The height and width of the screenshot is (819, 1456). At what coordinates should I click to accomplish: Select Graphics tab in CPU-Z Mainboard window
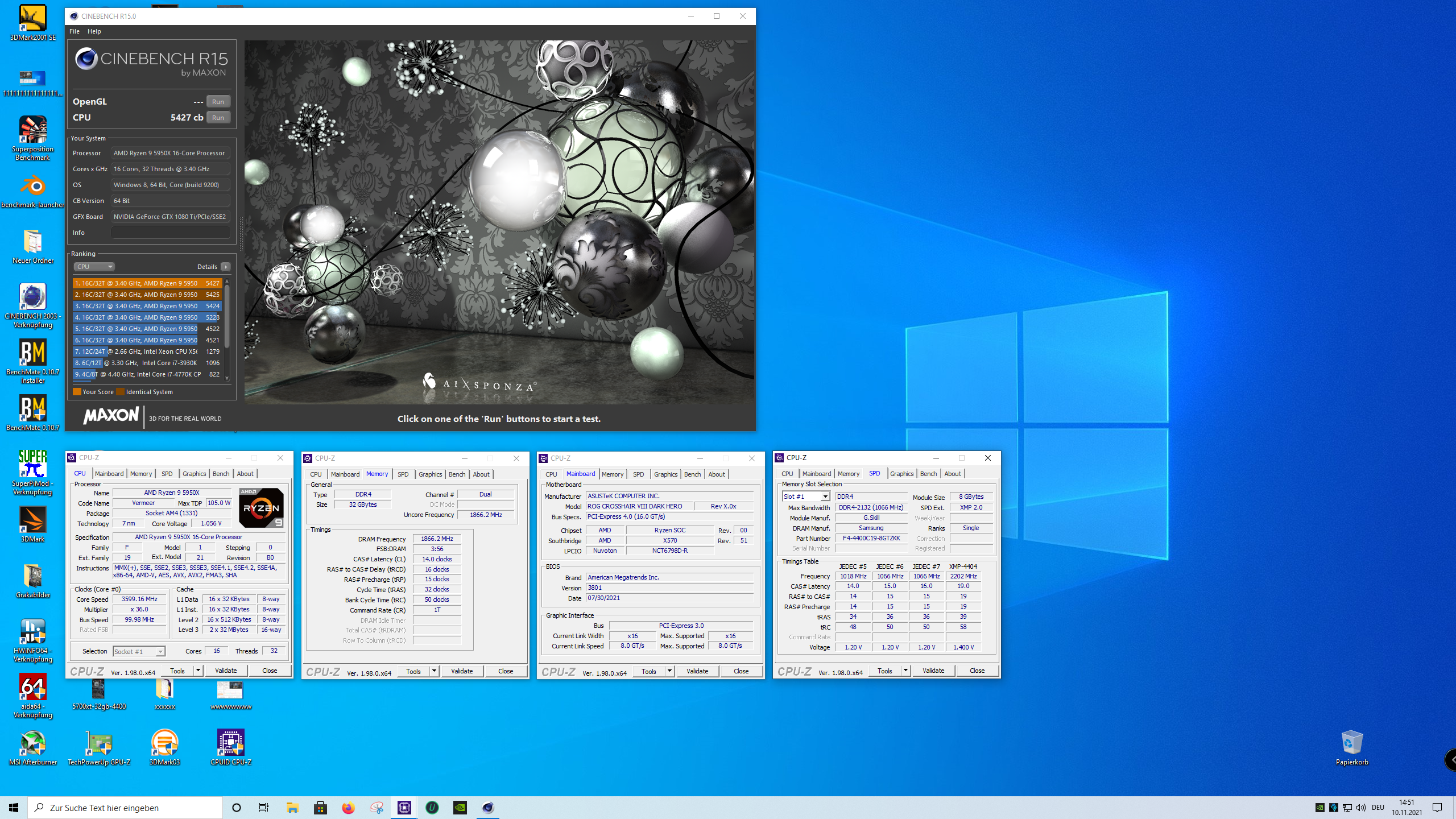[x=665, y=474]
